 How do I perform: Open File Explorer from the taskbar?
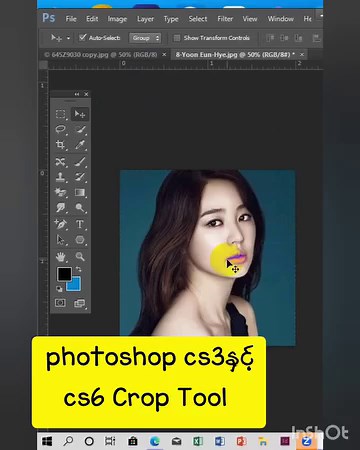coord(263,442)
